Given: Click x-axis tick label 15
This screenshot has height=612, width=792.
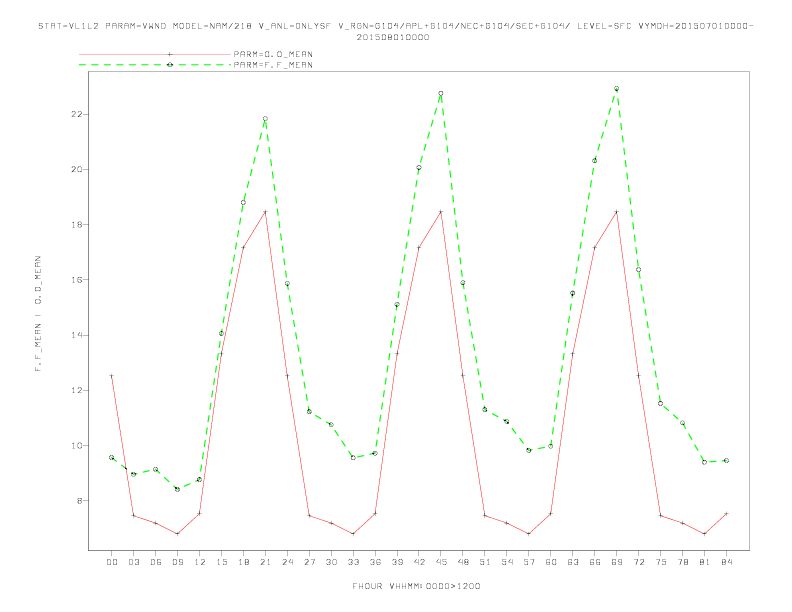Looking at the screenshot, I should (x=221, y=562).
